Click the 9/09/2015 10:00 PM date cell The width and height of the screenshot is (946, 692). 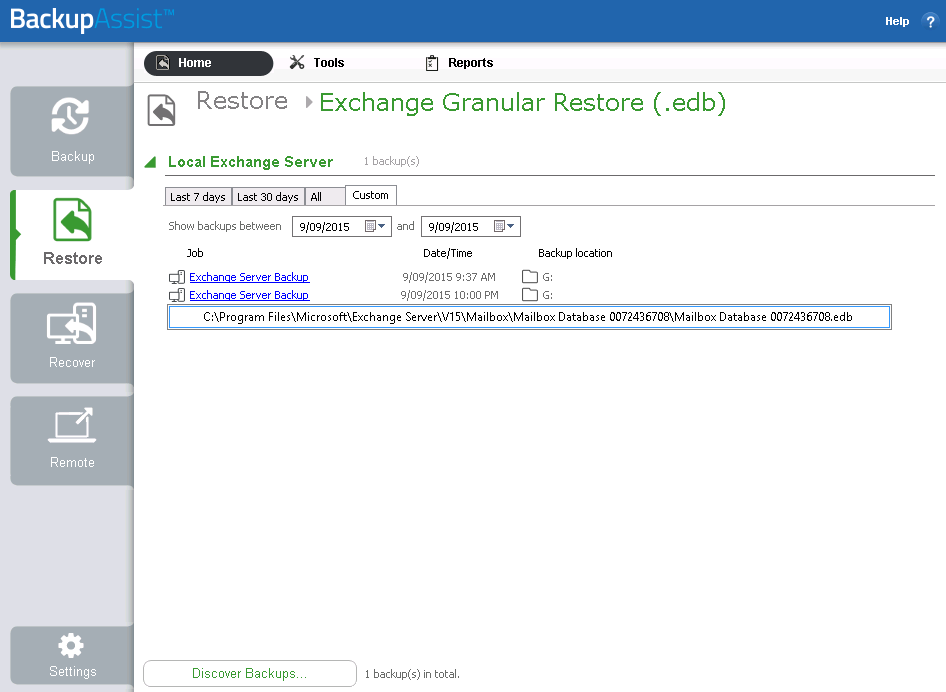[449, 295]
